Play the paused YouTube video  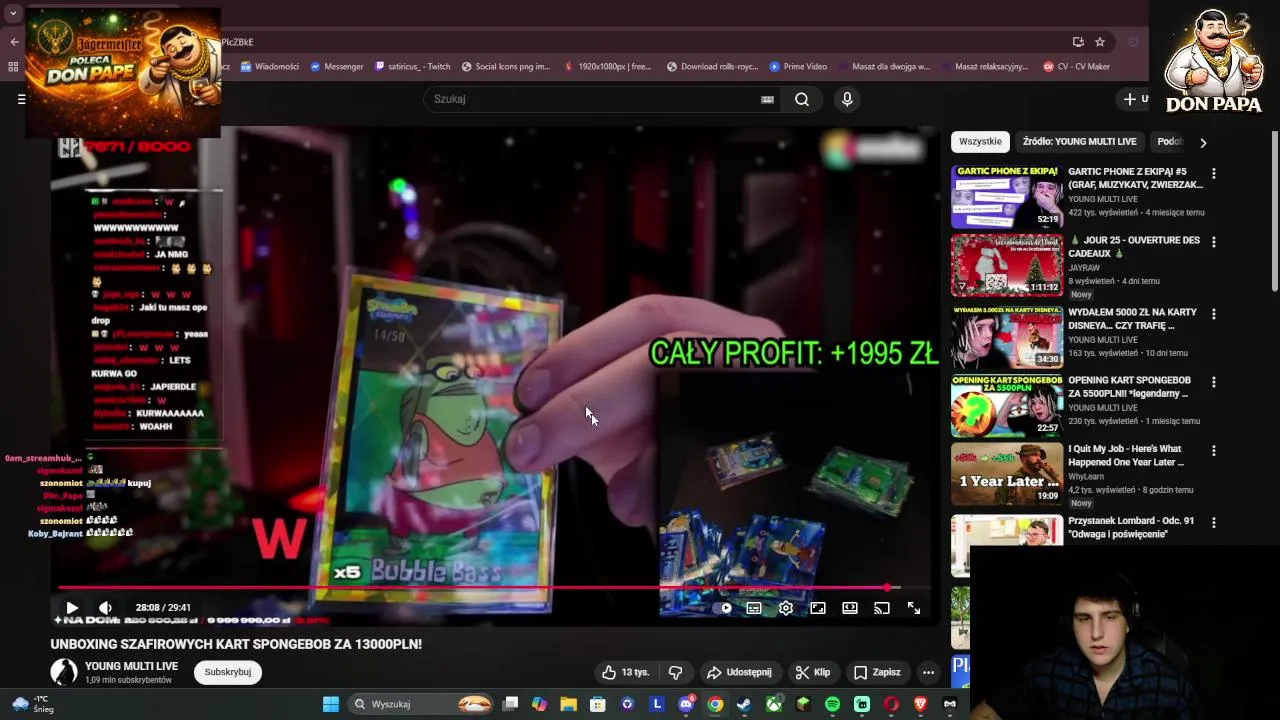(x=72, y=608)
